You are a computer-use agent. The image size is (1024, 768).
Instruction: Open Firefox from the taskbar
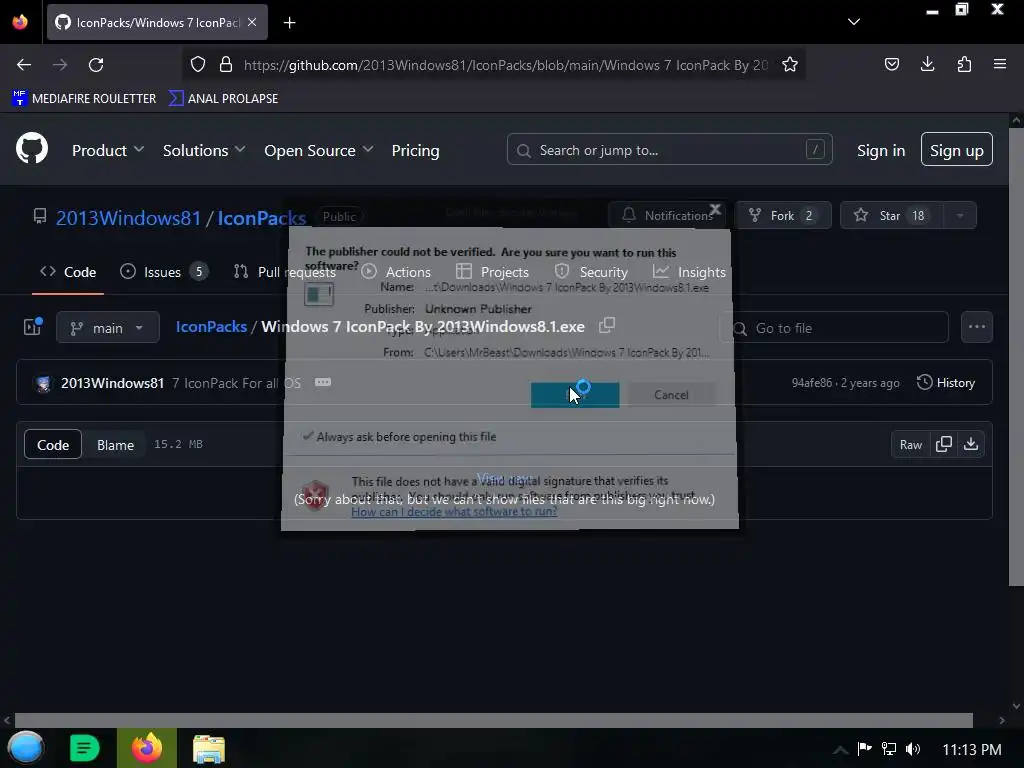[147, 748]
